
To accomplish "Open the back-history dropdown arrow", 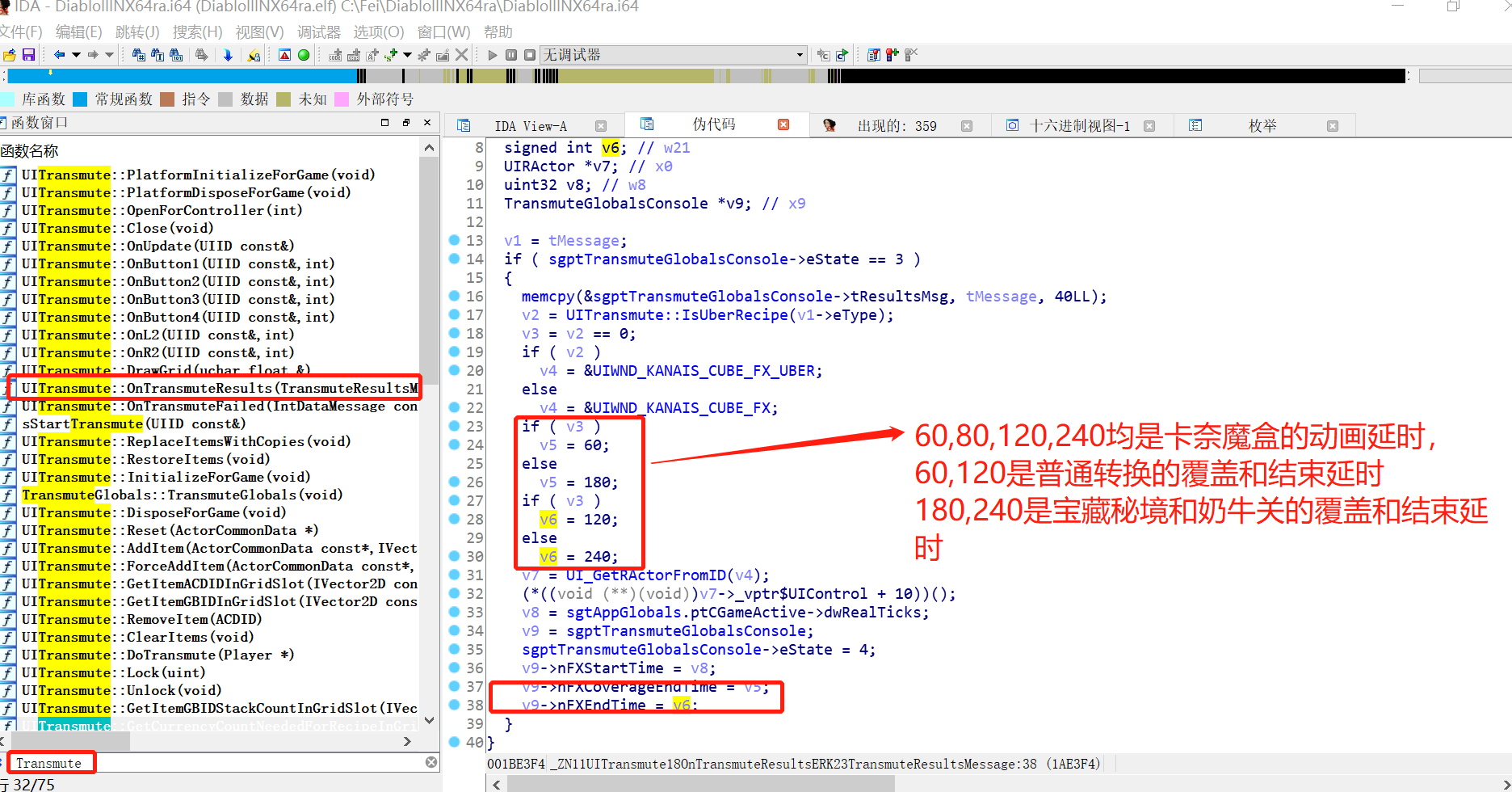I will pos(76,55).
